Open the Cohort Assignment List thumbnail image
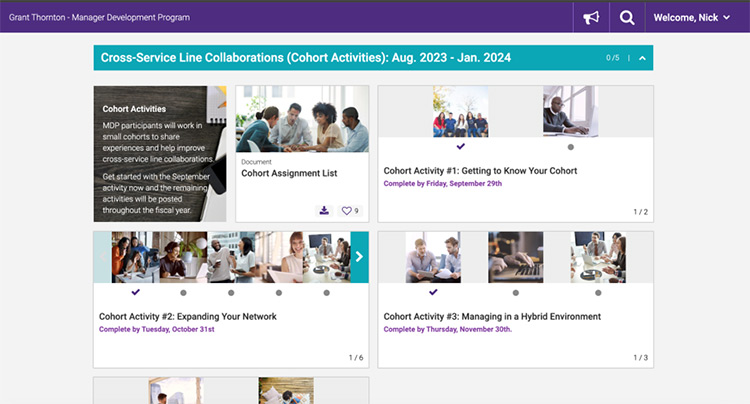 coord(301,118)
